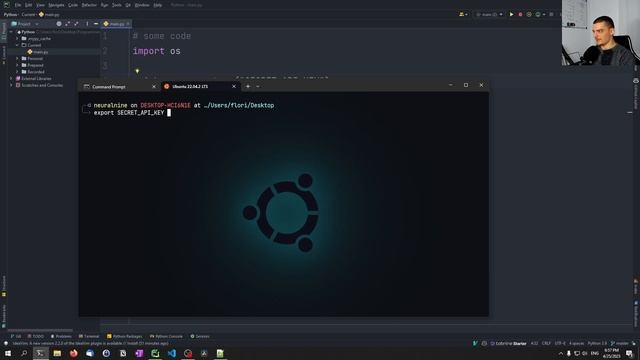The height and width of the screenshot is (360, 640).
Task: Click the collapse all icon in Project panel
Action: coord(76,24)
